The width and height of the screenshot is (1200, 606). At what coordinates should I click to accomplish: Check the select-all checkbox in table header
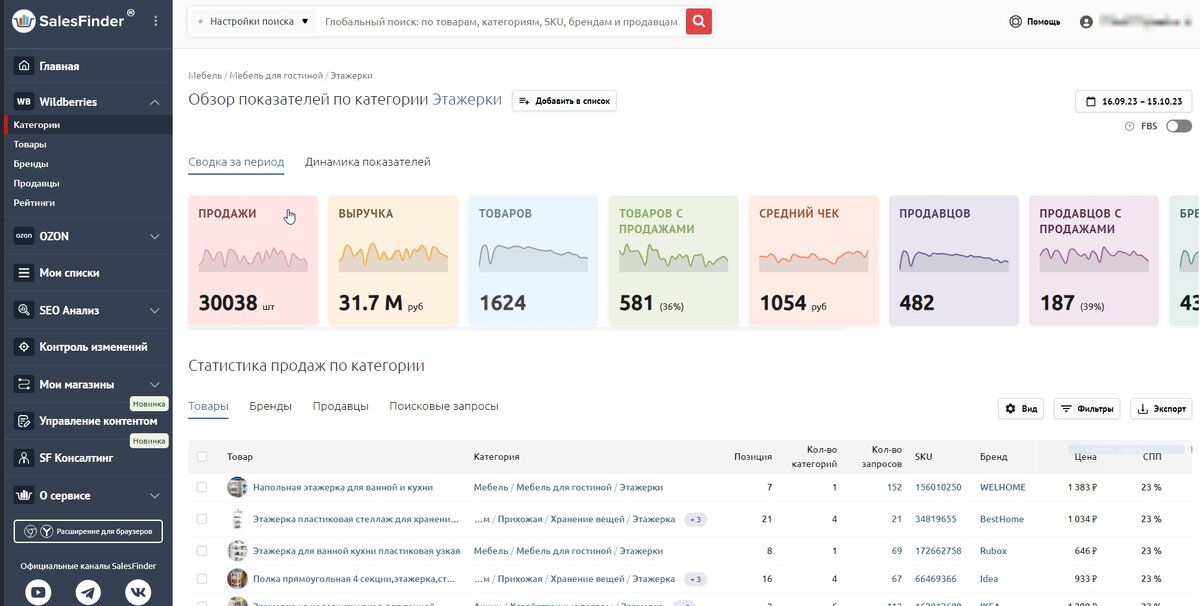click(202, 457)
